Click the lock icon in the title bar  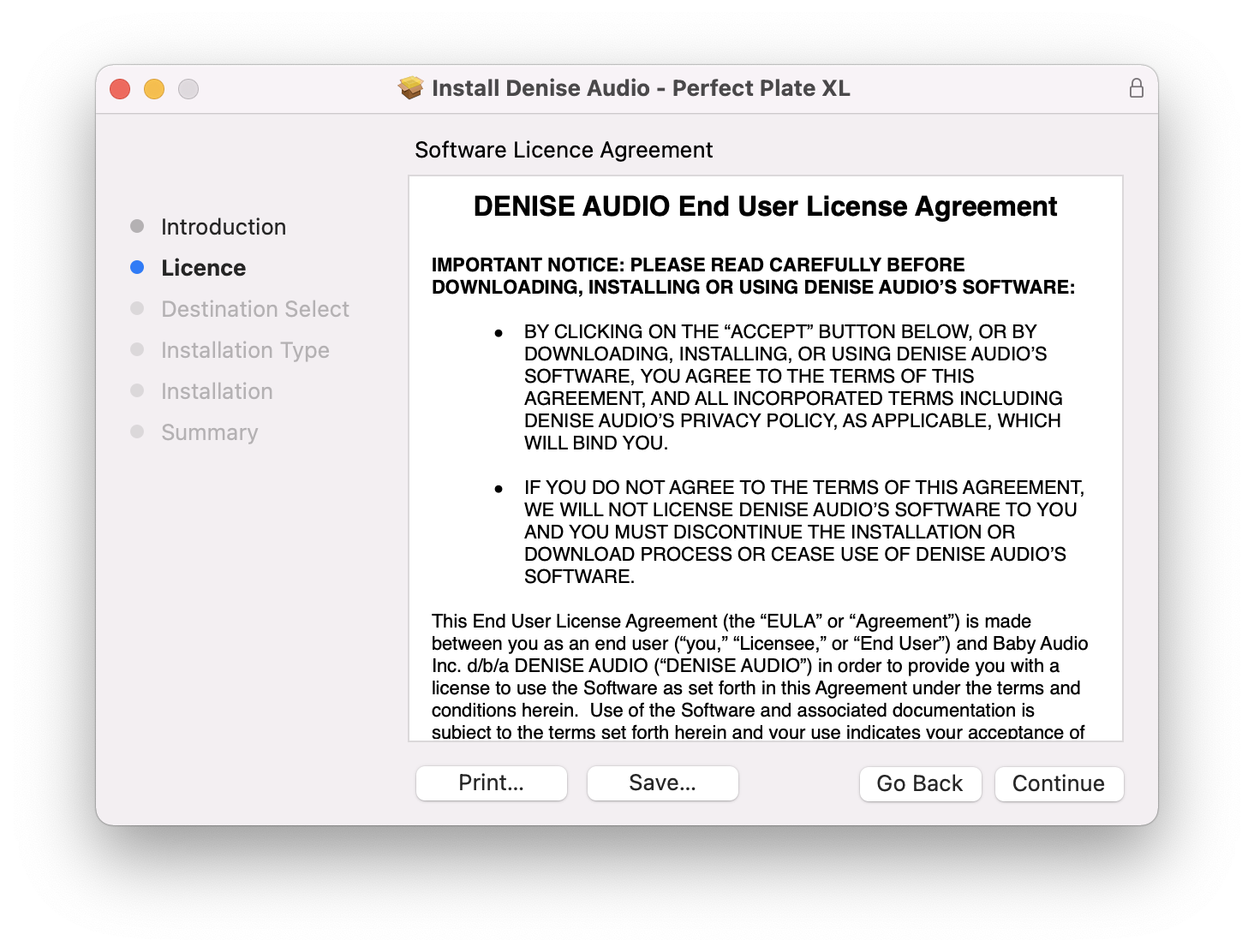1136,88
